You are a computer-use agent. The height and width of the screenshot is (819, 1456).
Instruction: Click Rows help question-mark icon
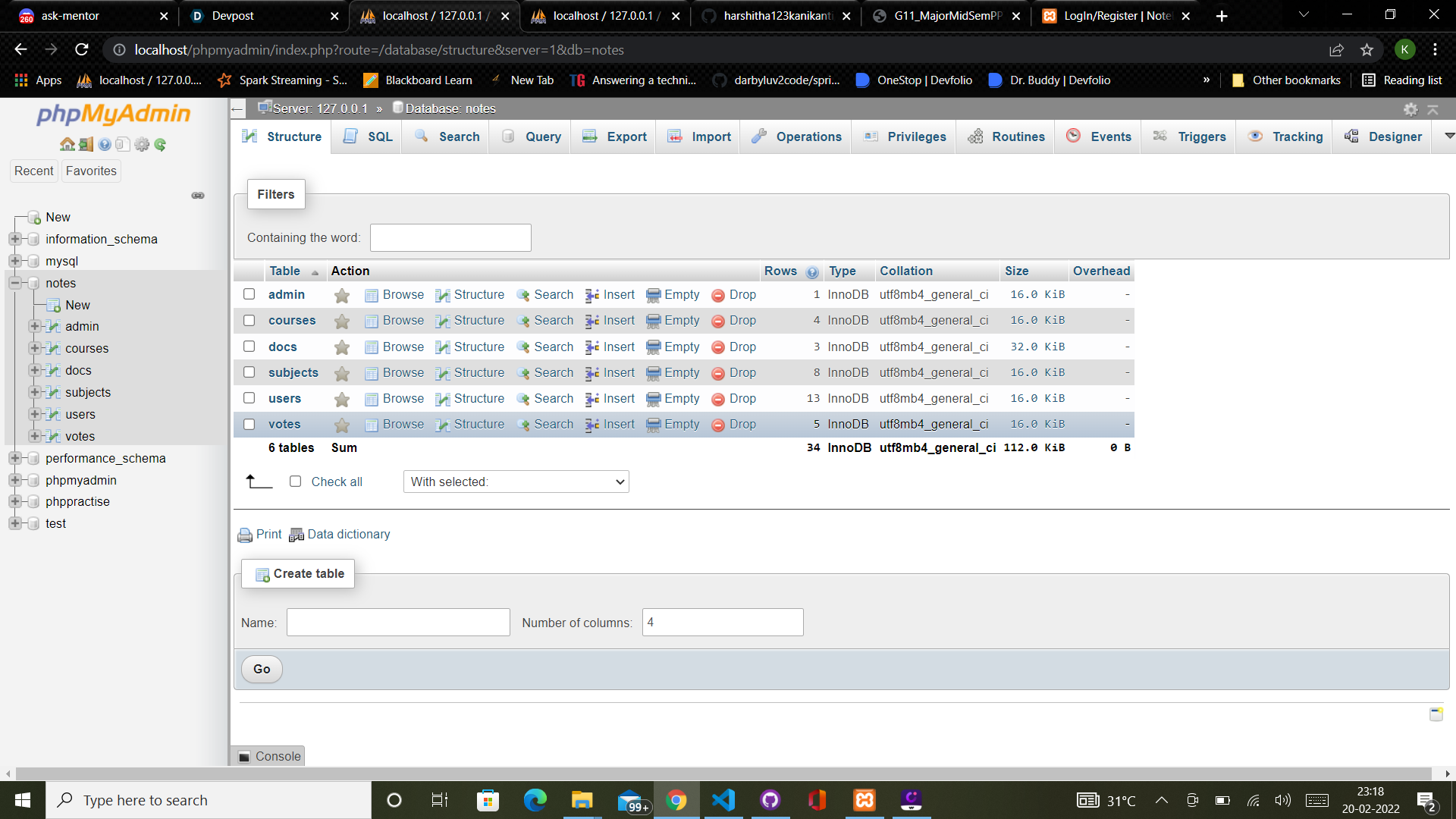coord(812,272)
